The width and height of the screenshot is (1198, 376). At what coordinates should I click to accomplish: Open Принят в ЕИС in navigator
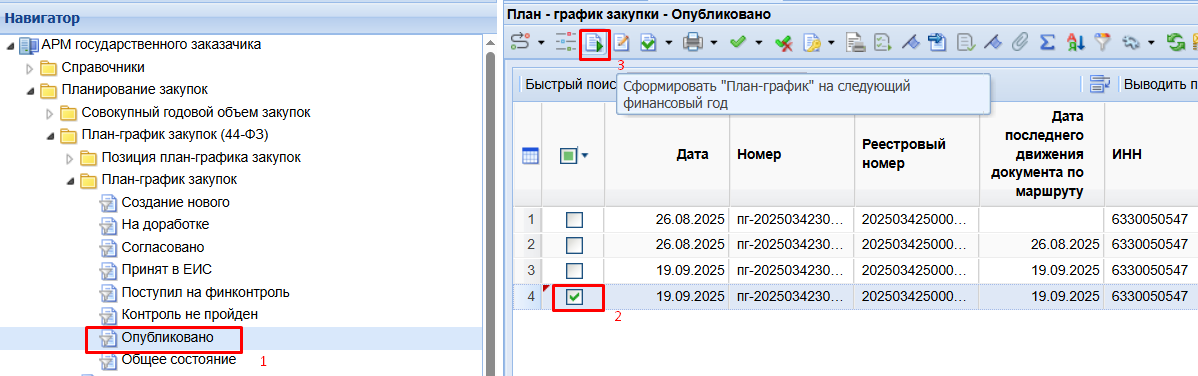click(166, 270)
